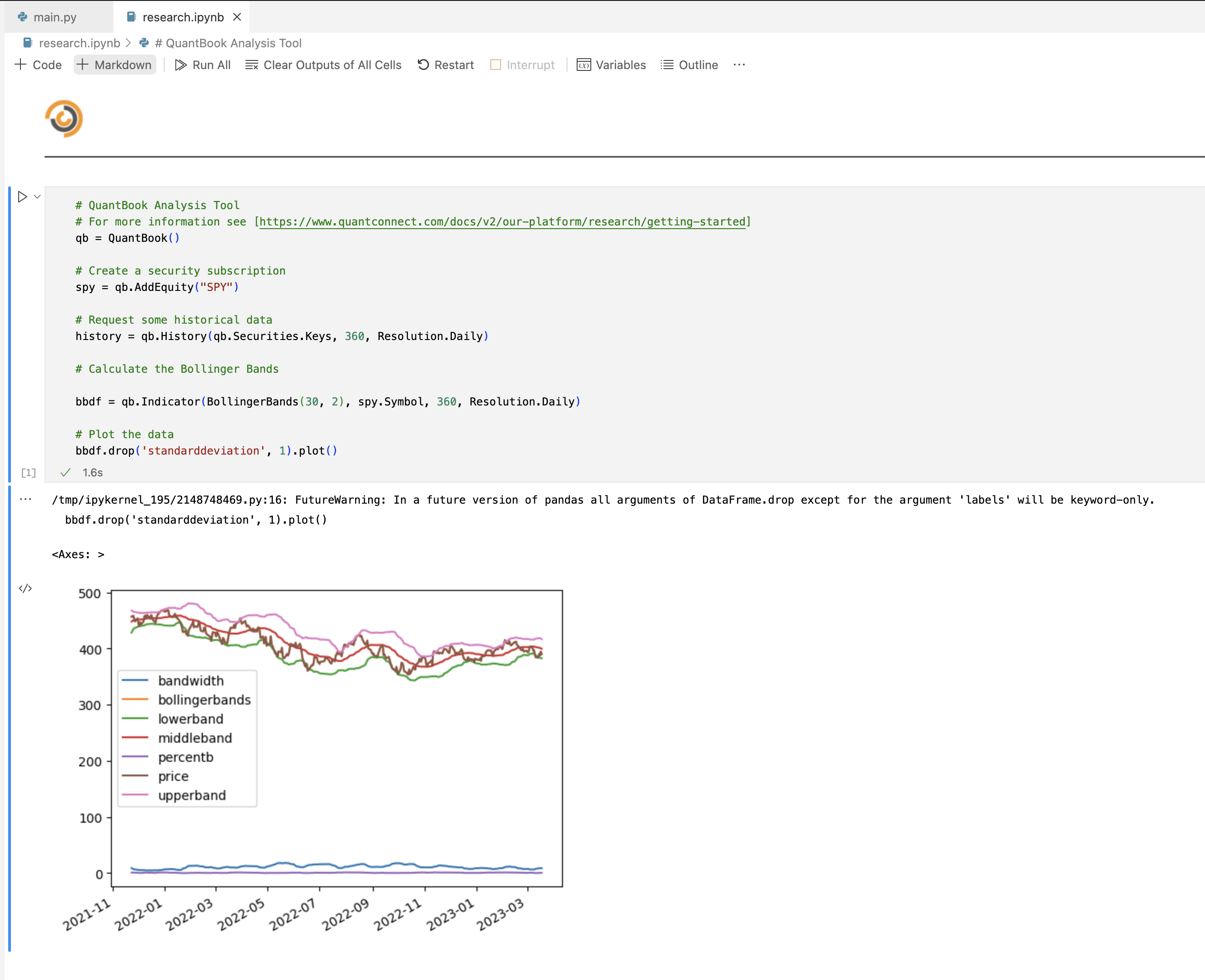The height and width of the screenshot is (980, 1205).
Task: Restart the notebook kernel
Action: pyautogui.click(x=446, y=65)
